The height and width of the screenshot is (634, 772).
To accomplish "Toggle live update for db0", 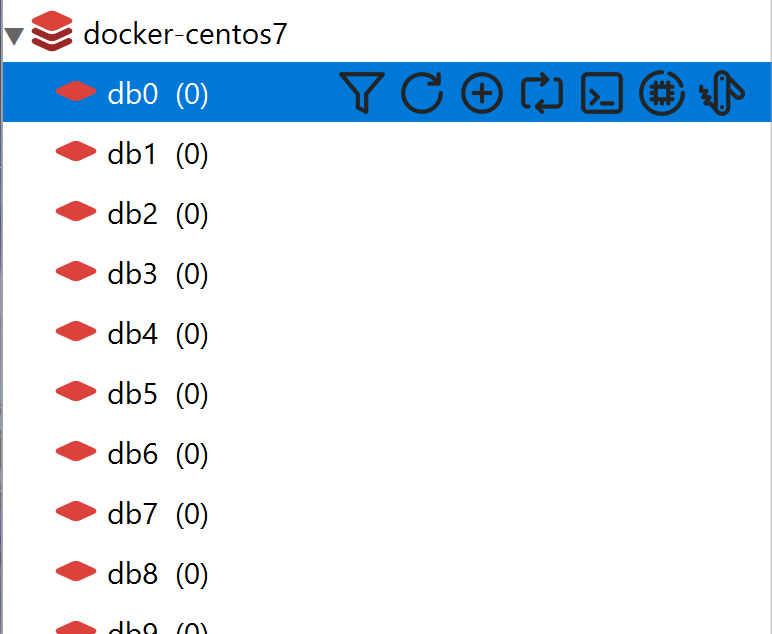I will coord(542,93).
